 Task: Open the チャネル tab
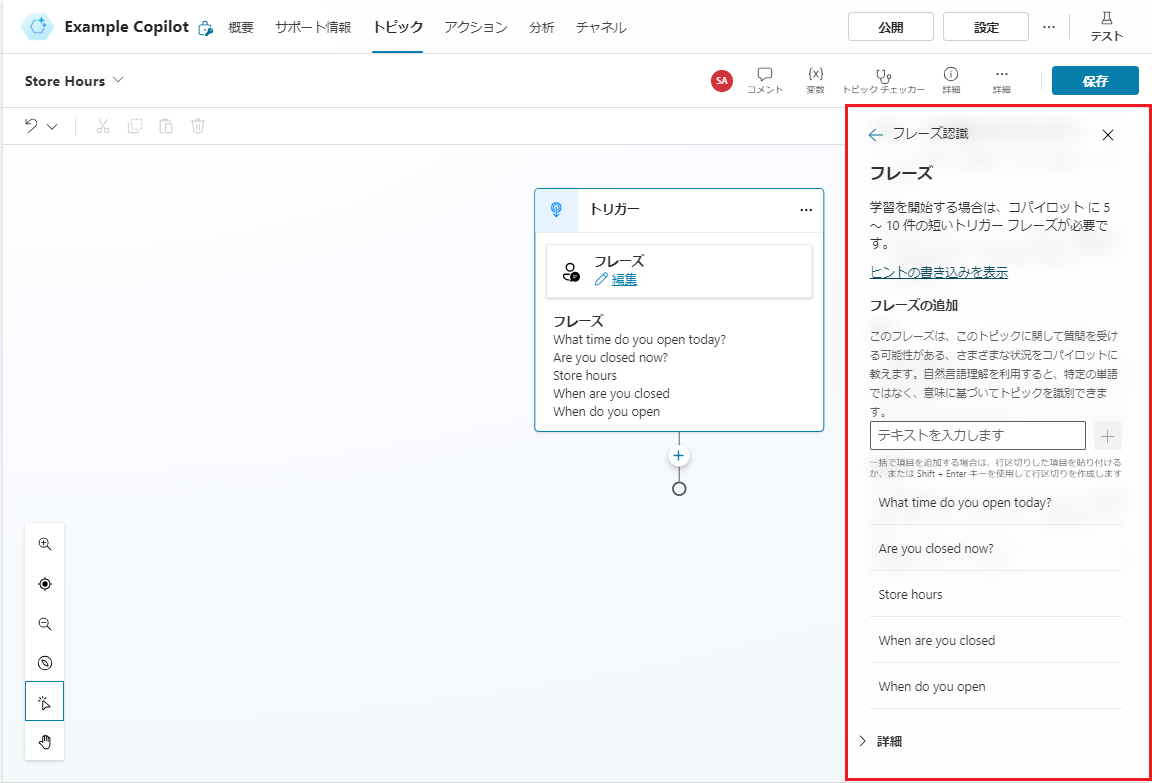click(x=601, y=27)
